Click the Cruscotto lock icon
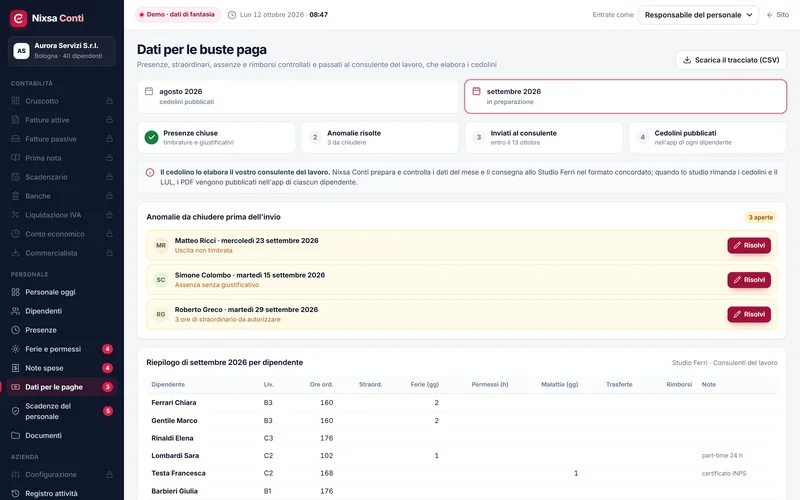Image resolution: width=800 pixels, height=500 pixels. 109,101
